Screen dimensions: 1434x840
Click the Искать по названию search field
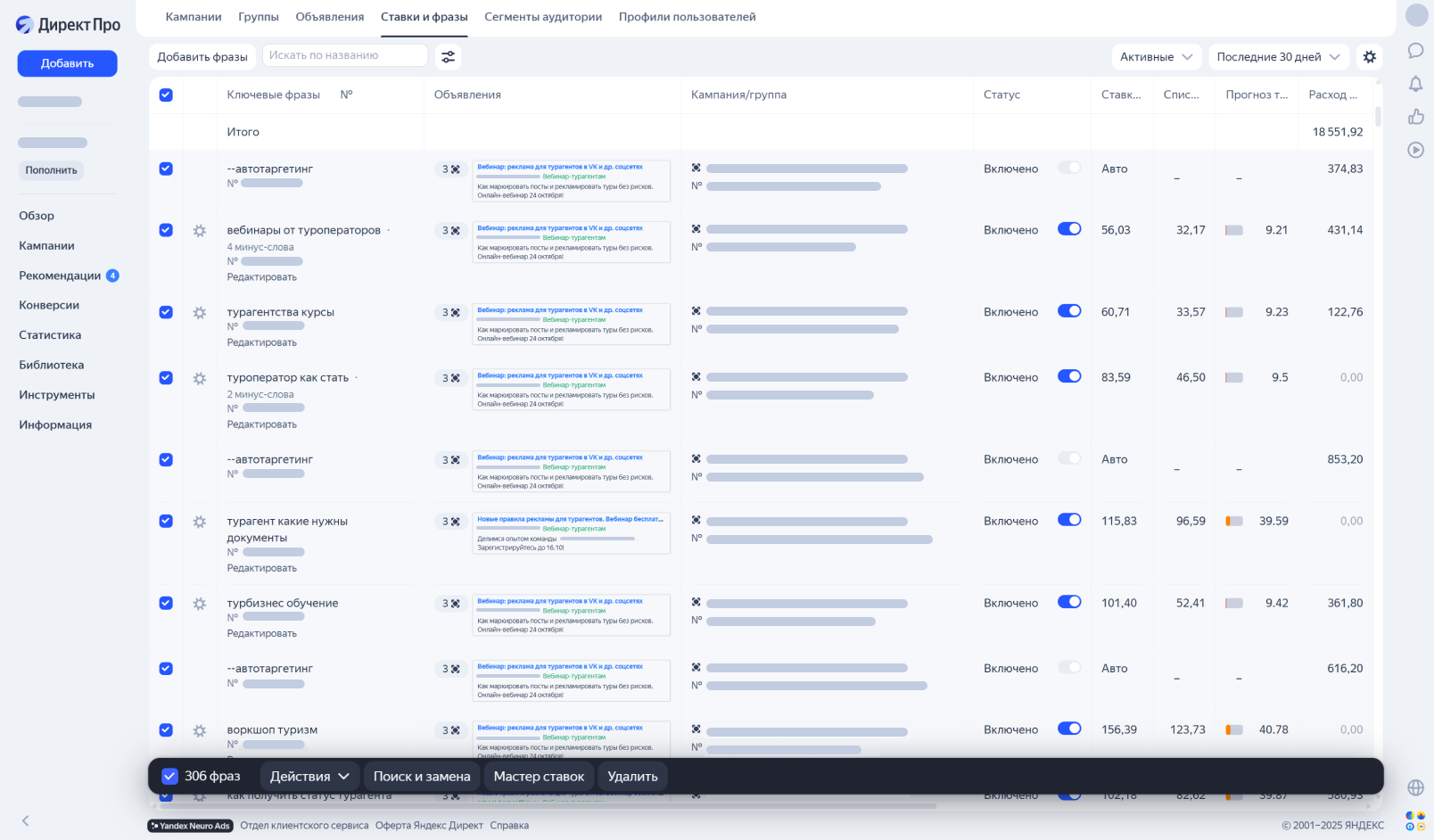coord(345,55)
